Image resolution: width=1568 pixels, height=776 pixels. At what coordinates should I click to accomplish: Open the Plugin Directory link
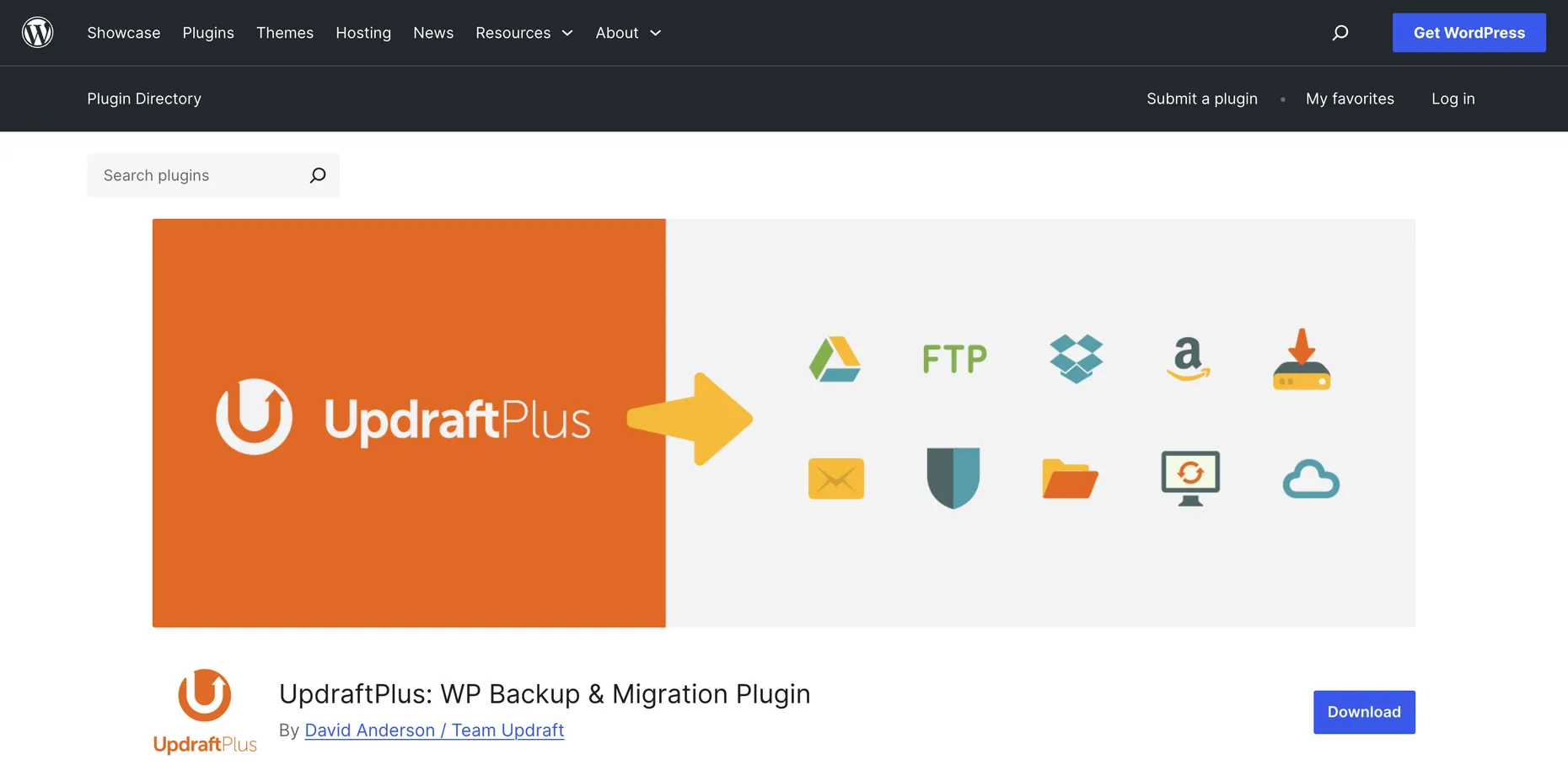pyautogui.click(x=144, y=99)
